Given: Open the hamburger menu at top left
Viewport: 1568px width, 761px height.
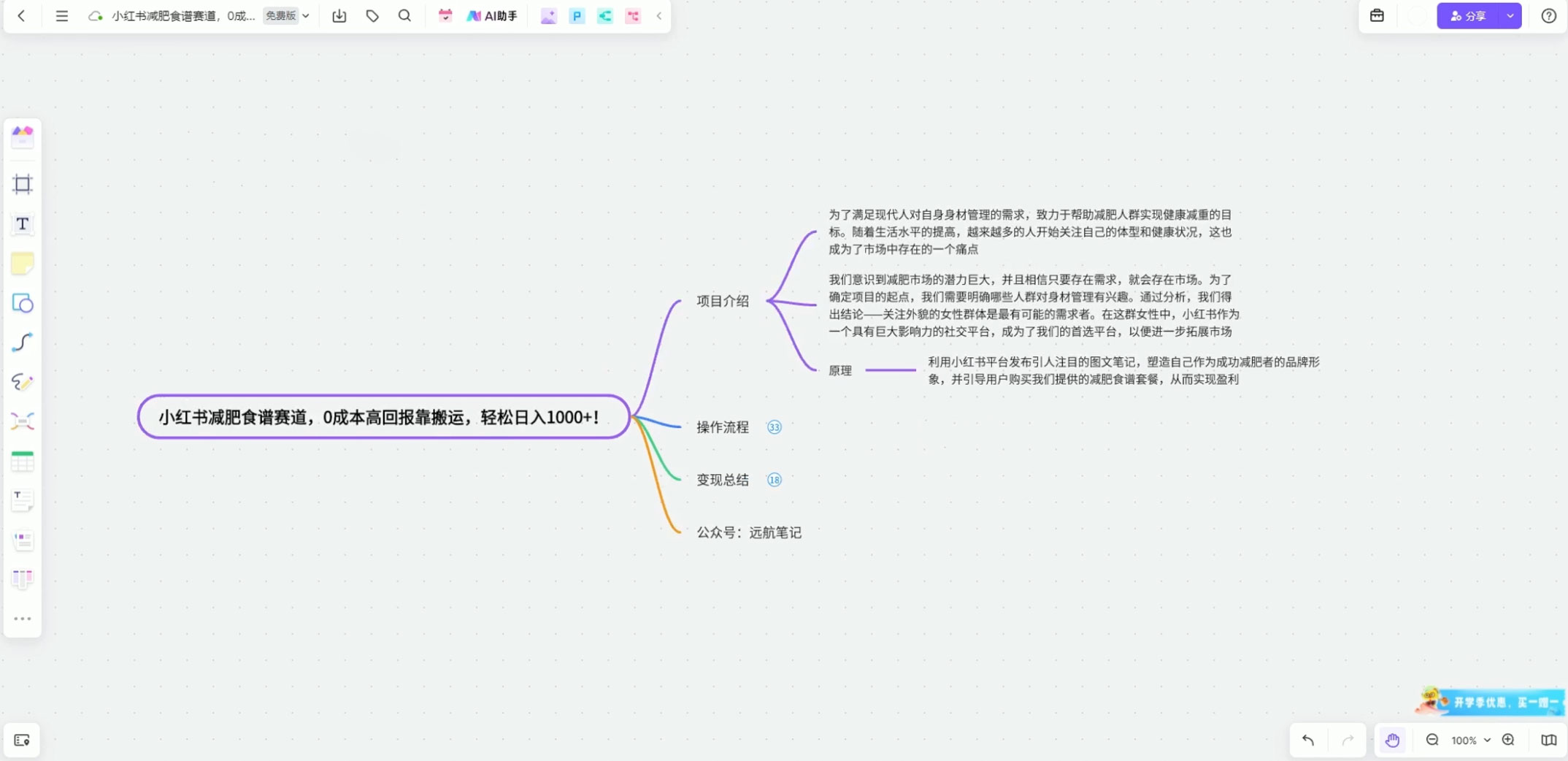Looking at the screenshot, I should tap(62, 15).
